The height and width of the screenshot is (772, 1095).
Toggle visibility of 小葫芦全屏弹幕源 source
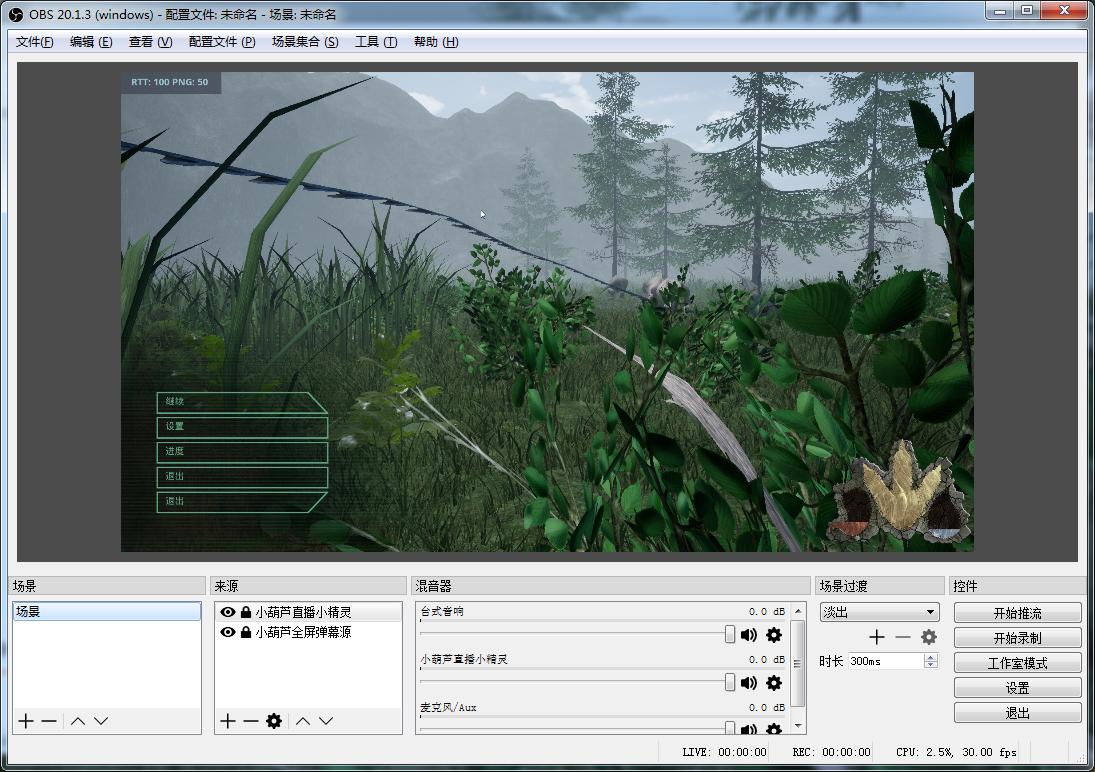[228, 632]
